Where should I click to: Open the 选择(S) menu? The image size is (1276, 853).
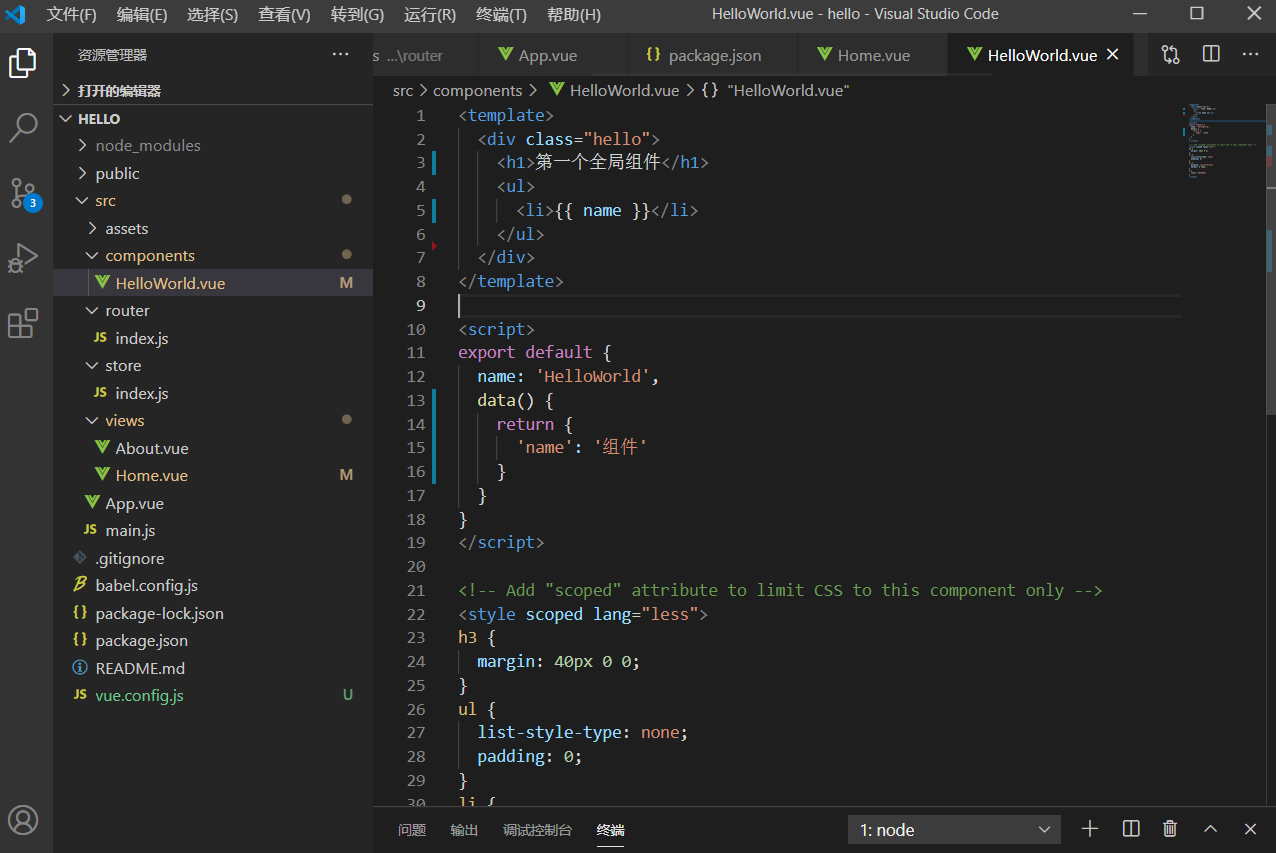pos(212,15)
